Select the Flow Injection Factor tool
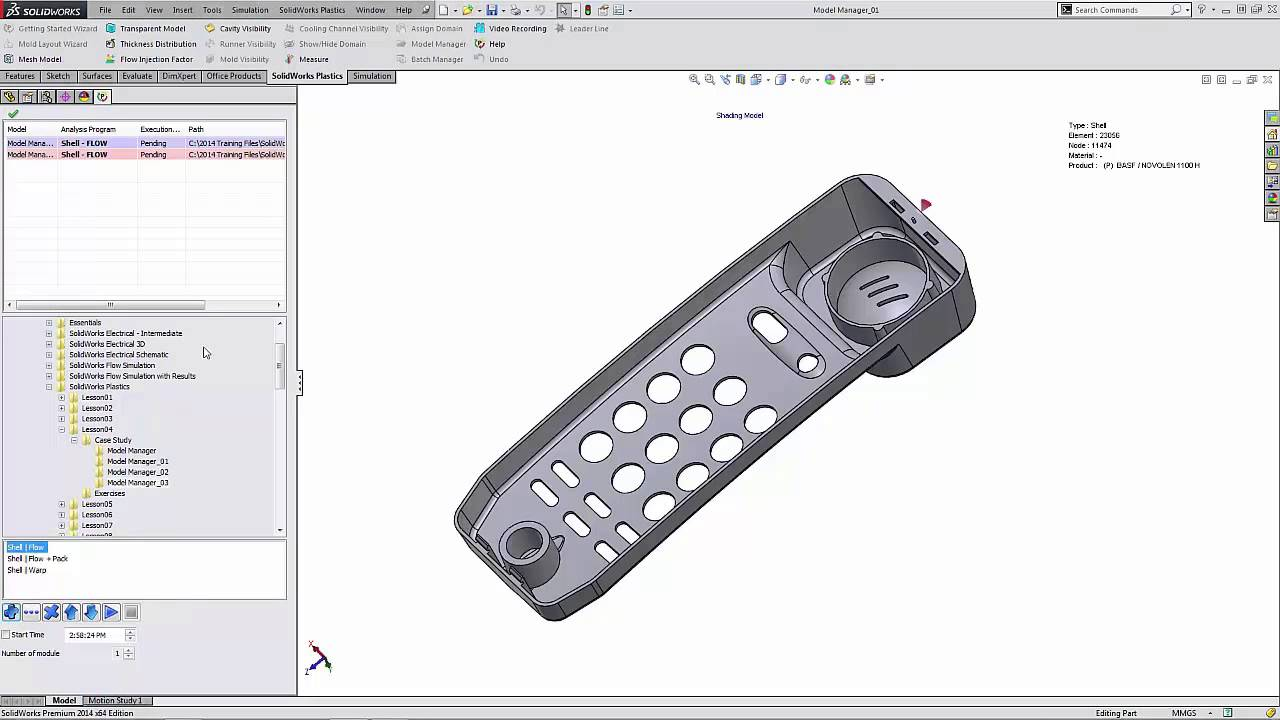 tap(149, 59)
